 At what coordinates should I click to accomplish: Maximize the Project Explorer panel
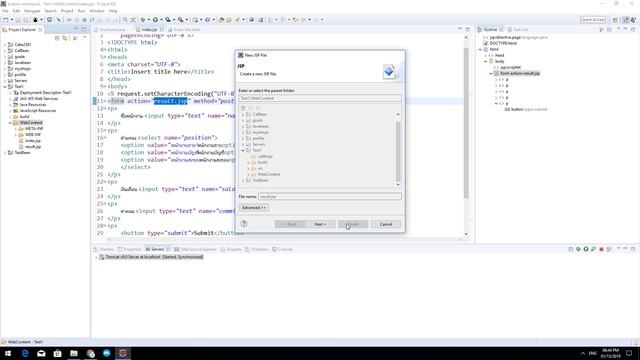84,29
